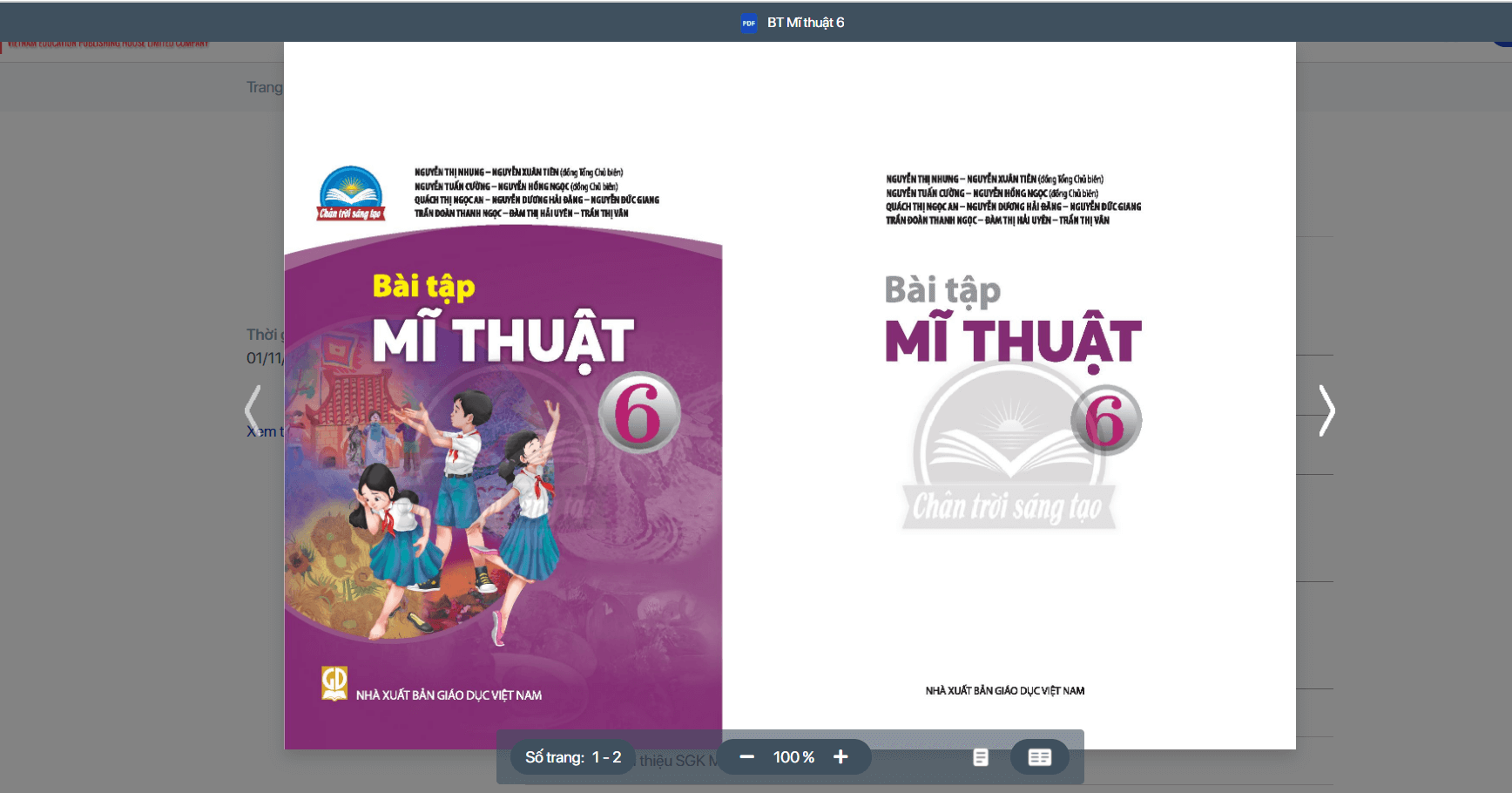1512x793 pixels.
Task: Go to next page with right arrow
Action: (1326, 410)
